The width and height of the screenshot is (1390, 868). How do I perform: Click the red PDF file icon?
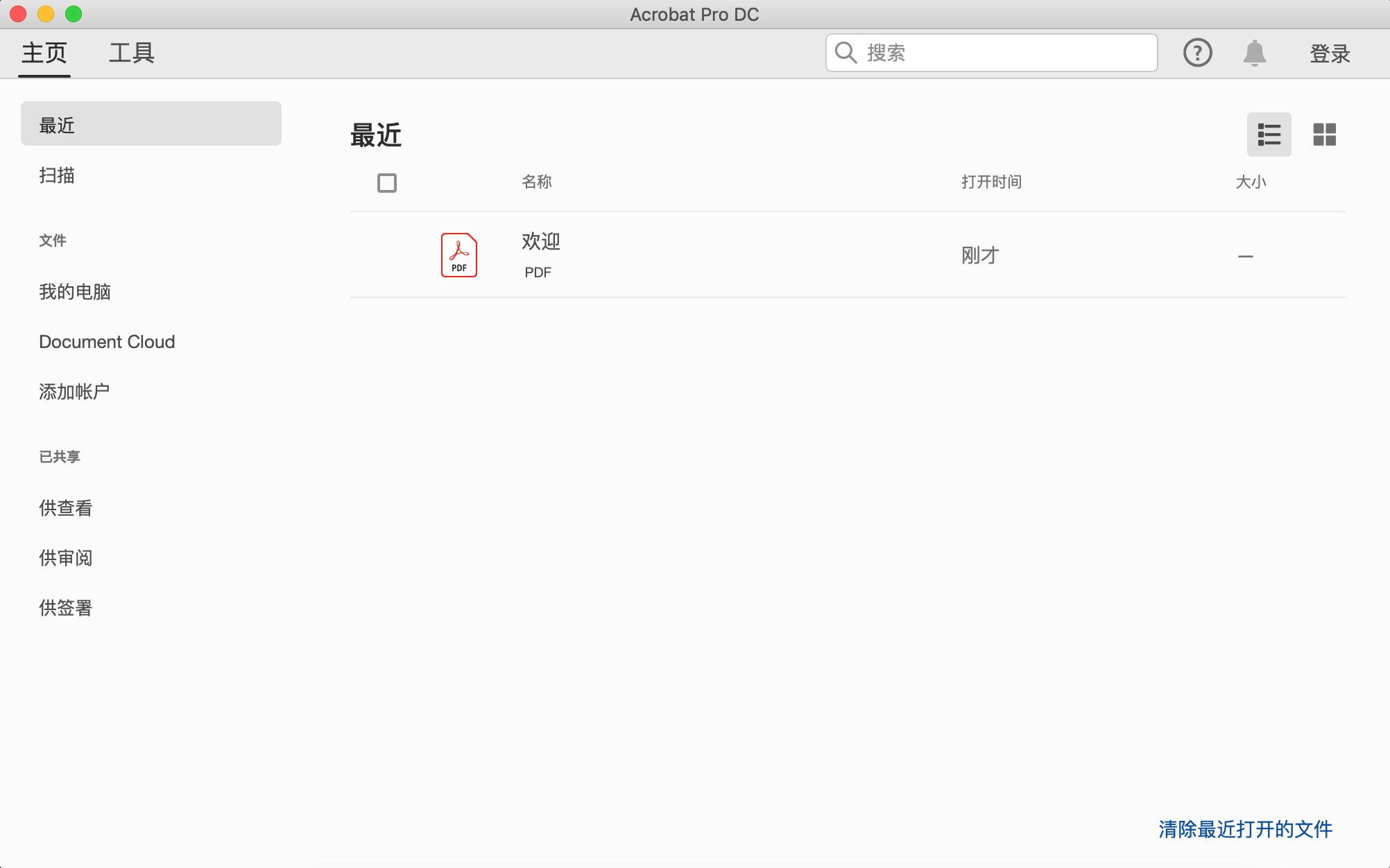pos(458,255)
